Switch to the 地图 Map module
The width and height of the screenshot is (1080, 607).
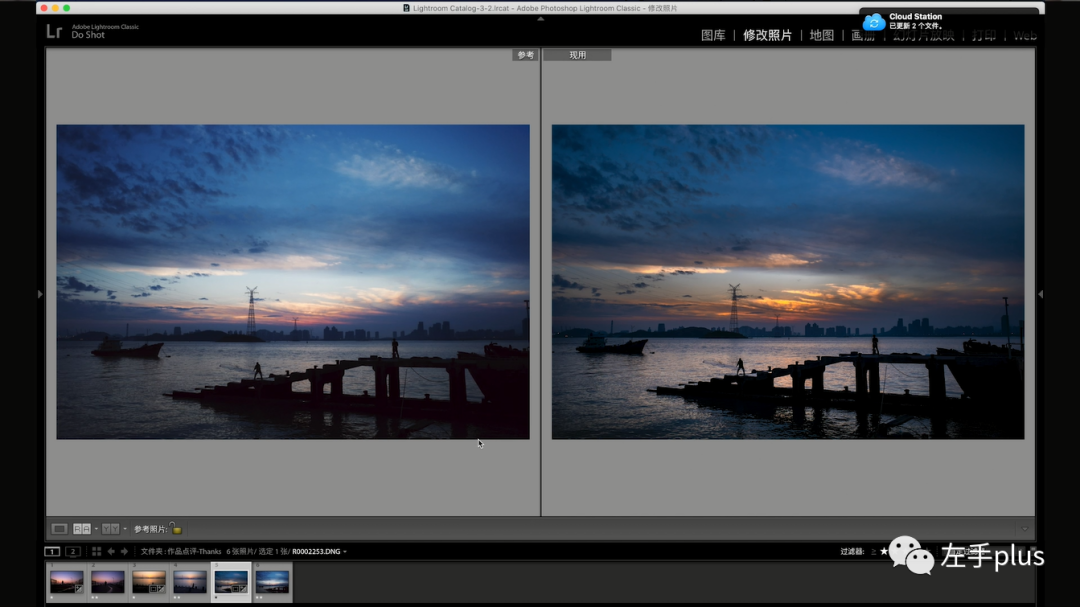click(822, 35)
